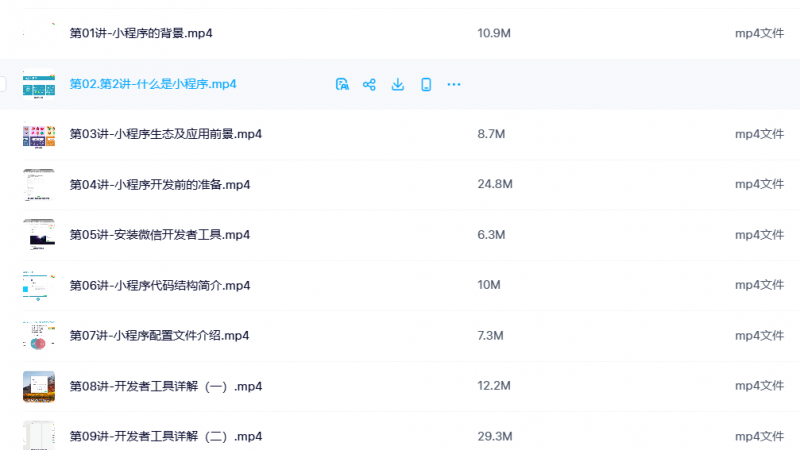Viewport: 800px width, 450px height.
Task: Click the 6.3M size value
Action: (491, 235)
